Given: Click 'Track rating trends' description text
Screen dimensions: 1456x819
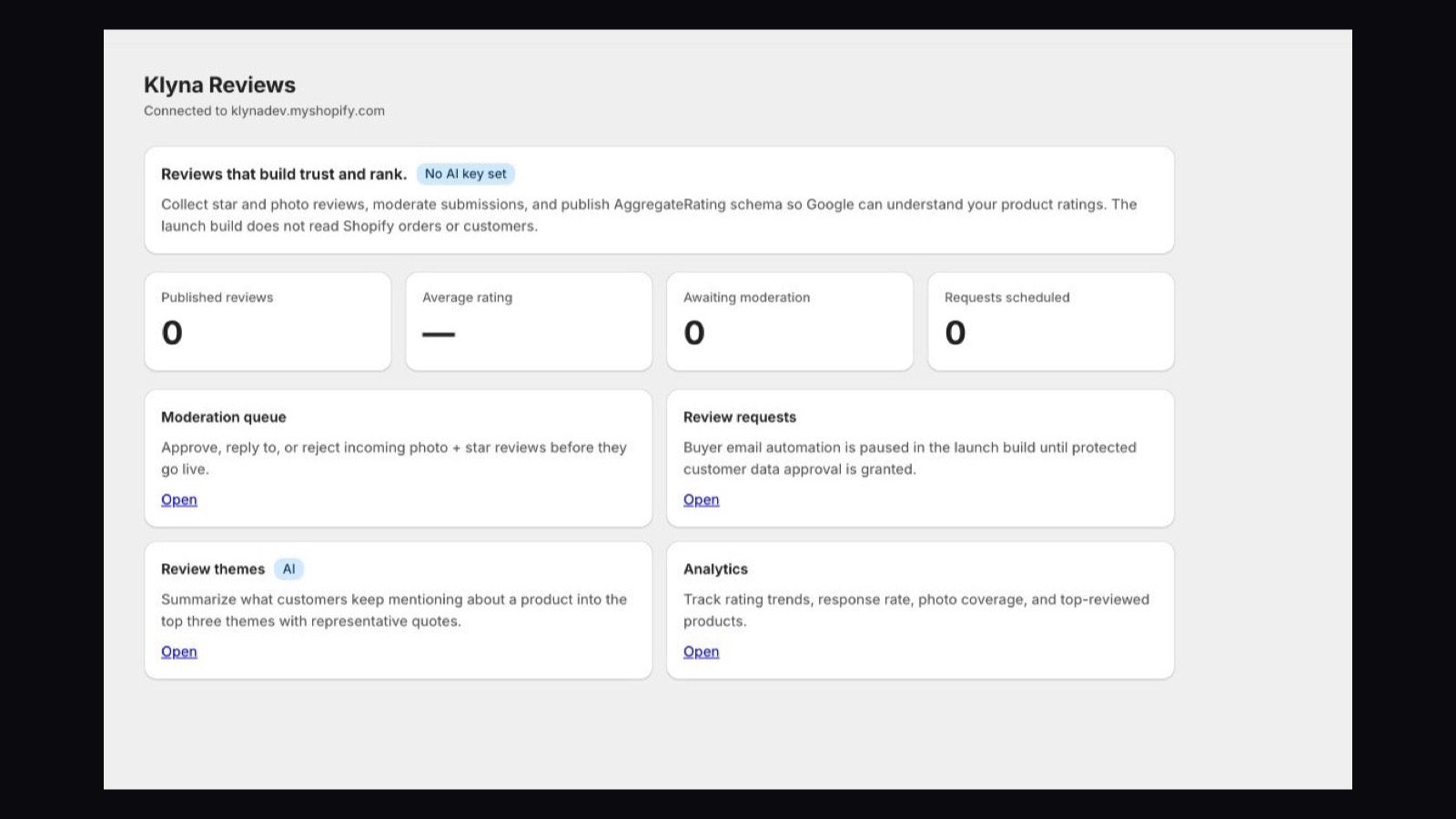Looking at the screenshot, I should tap(916, 610).
